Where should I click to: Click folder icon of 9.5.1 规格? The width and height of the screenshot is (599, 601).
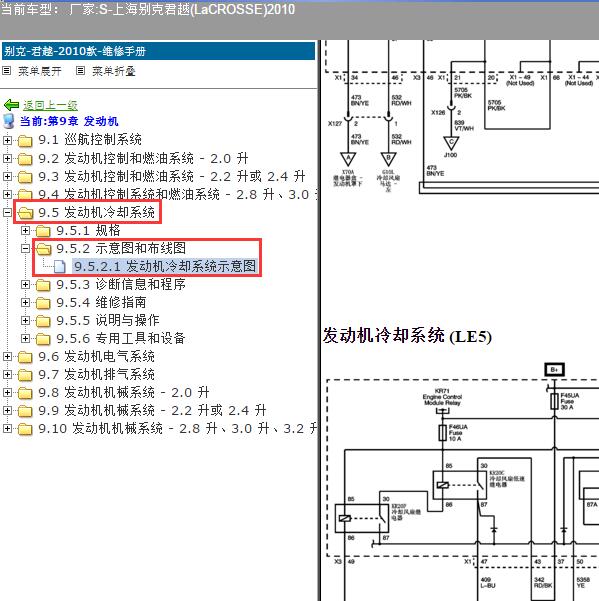43,231
